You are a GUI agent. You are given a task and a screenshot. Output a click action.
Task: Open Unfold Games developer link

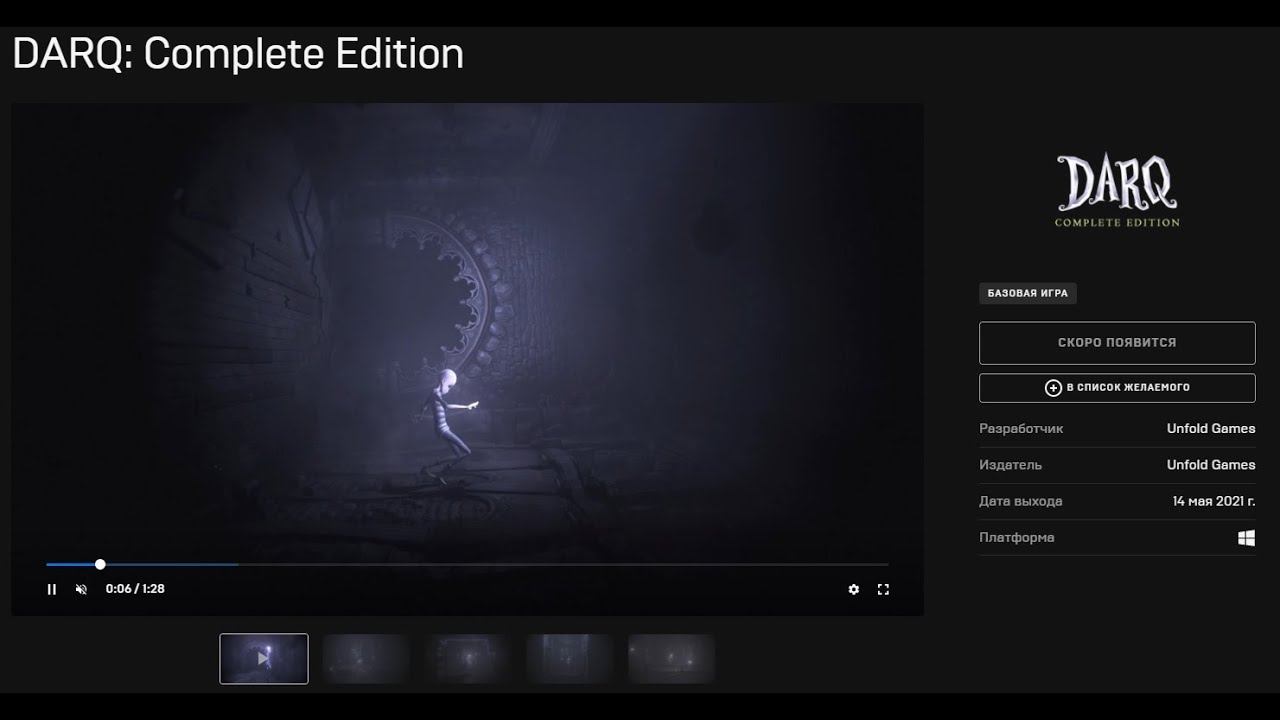coord(1211,429)
